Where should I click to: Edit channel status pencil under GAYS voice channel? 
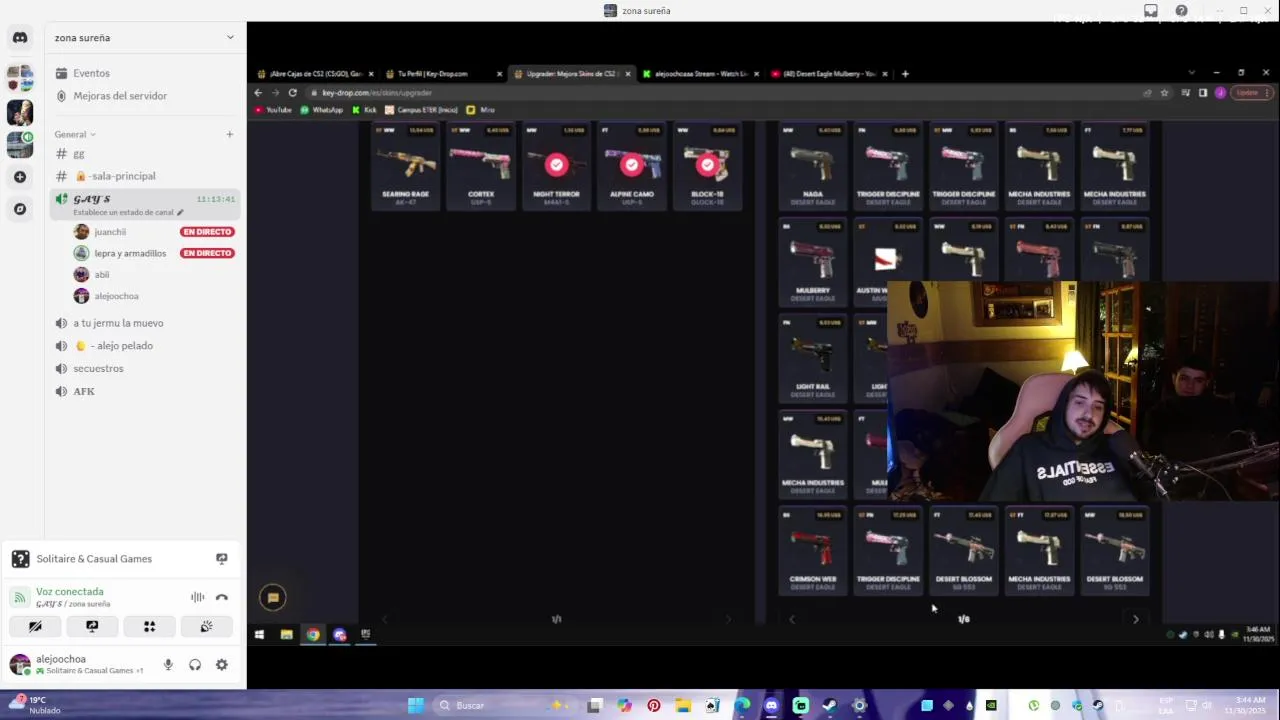[x=180, y=212]
